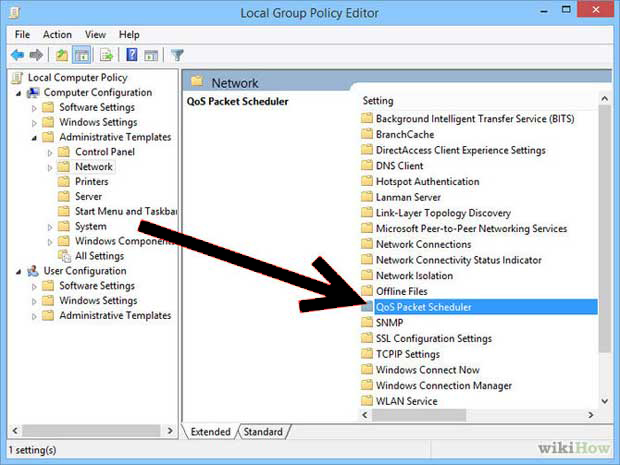
Task: Click the Up One Level folder icon
Action: point(62,55)
